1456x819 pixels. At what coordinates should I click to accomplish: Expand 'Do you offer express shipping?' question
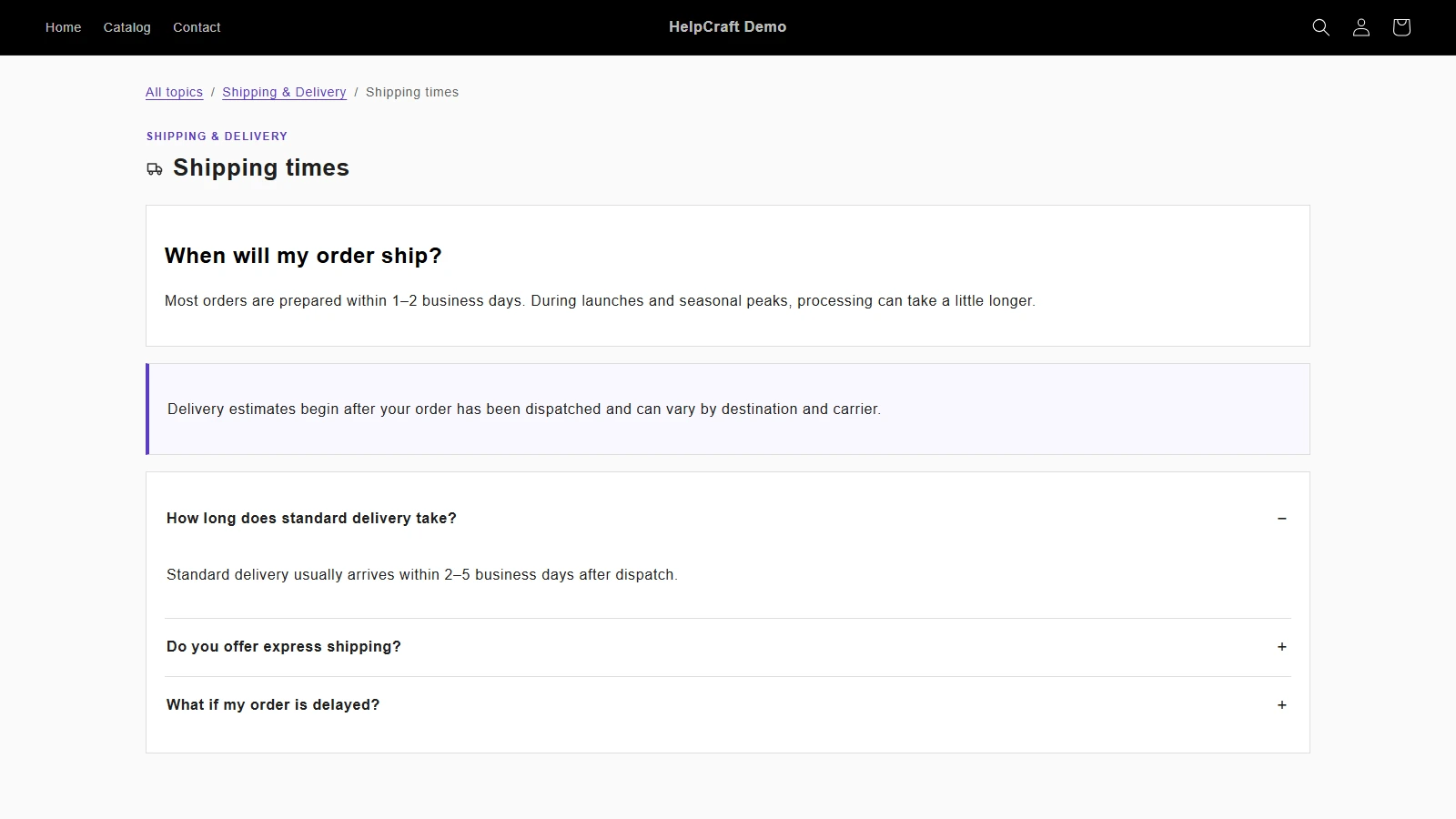[727, 647]
